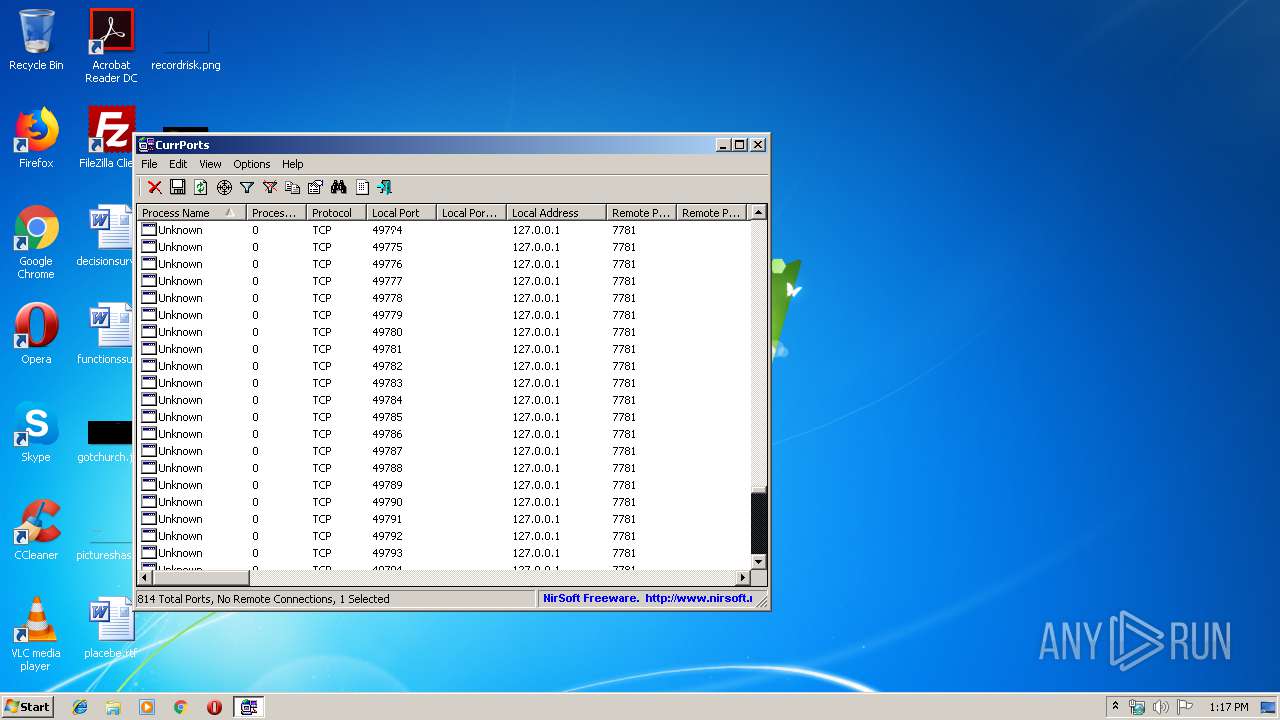Save selected items using floppy disk icon

tap(178, 187)
